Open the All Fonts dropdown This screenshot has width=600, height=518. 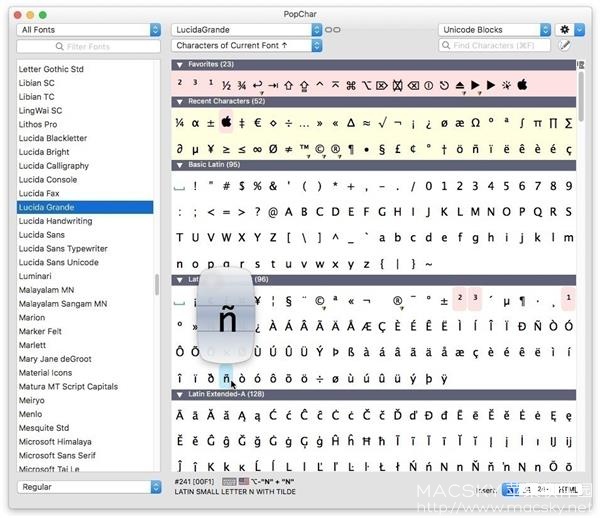click(88, 29)
